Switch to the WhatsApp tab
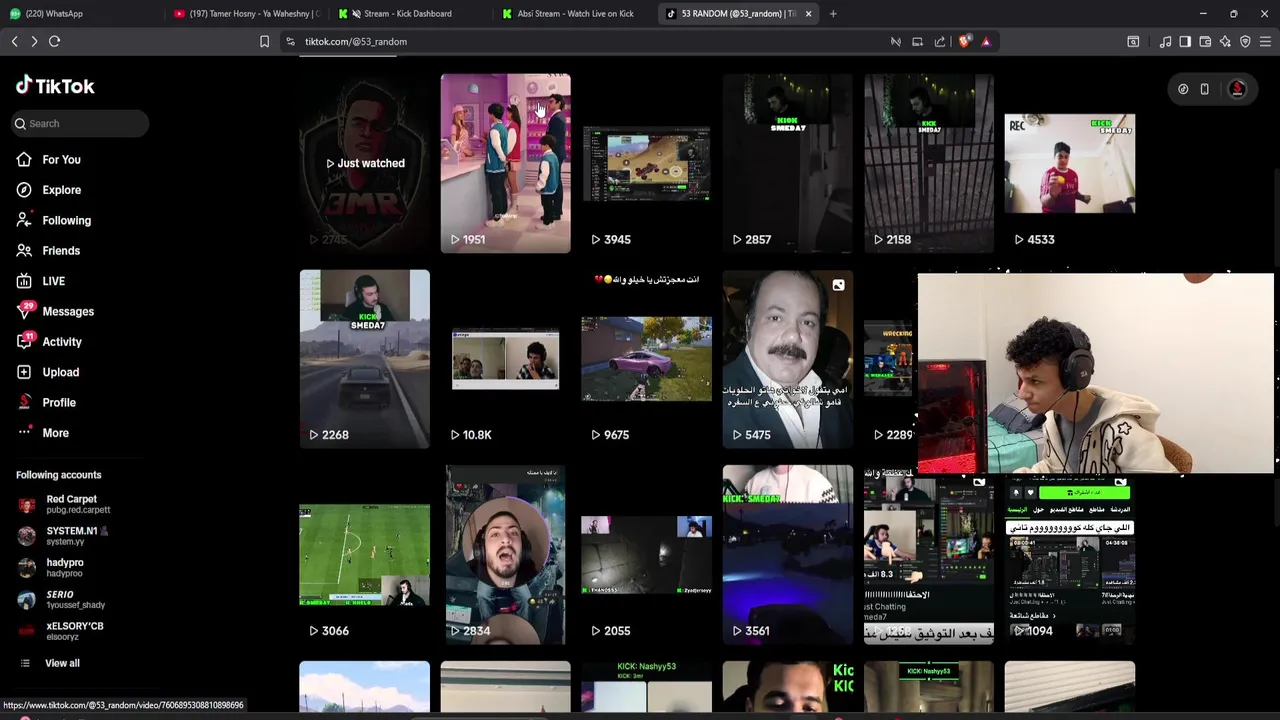This screenshot has height=720, width=1280. (x=80, y=14)
